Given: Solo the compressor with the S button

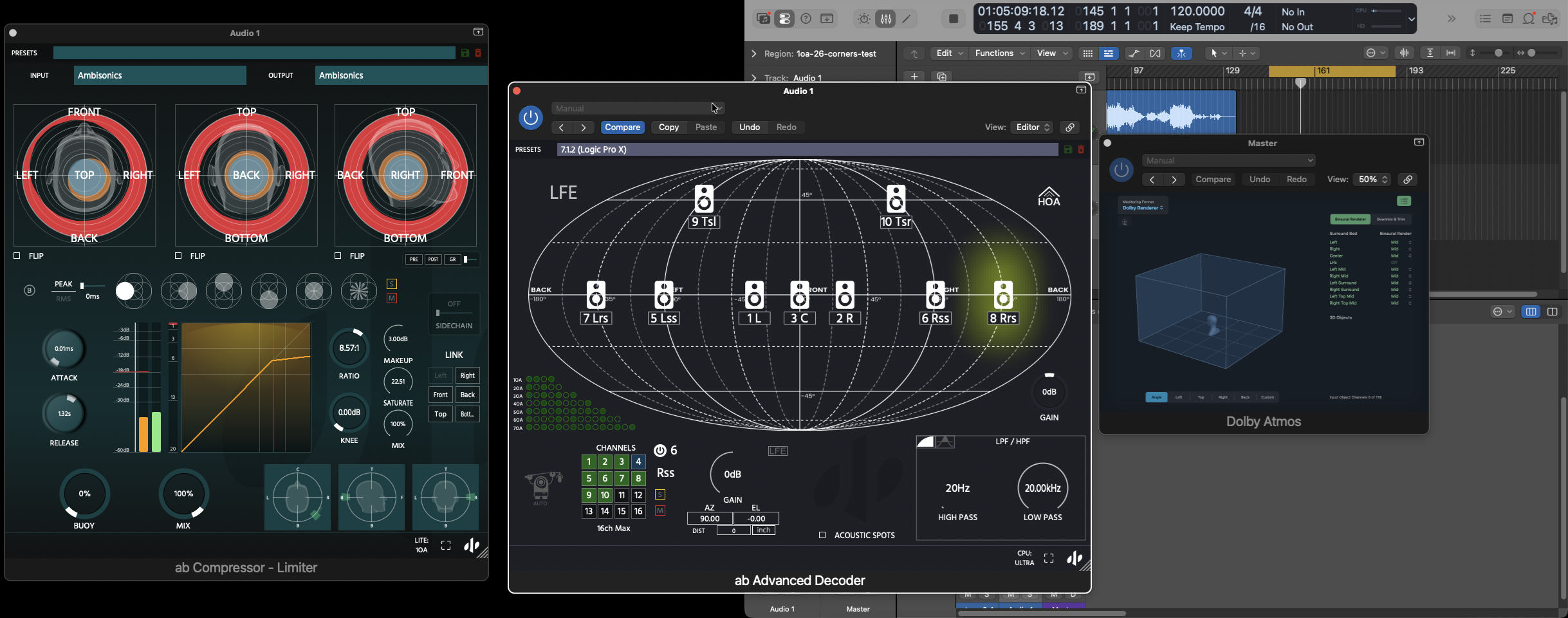Looking at the screenshot, I should 392,284.
